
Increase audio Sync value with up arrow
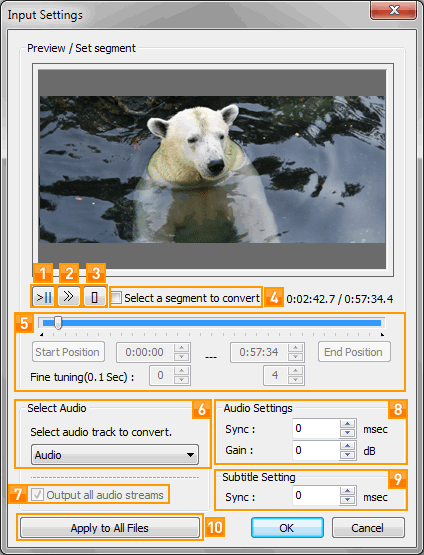pyautogui.click(x=348, y=424)
